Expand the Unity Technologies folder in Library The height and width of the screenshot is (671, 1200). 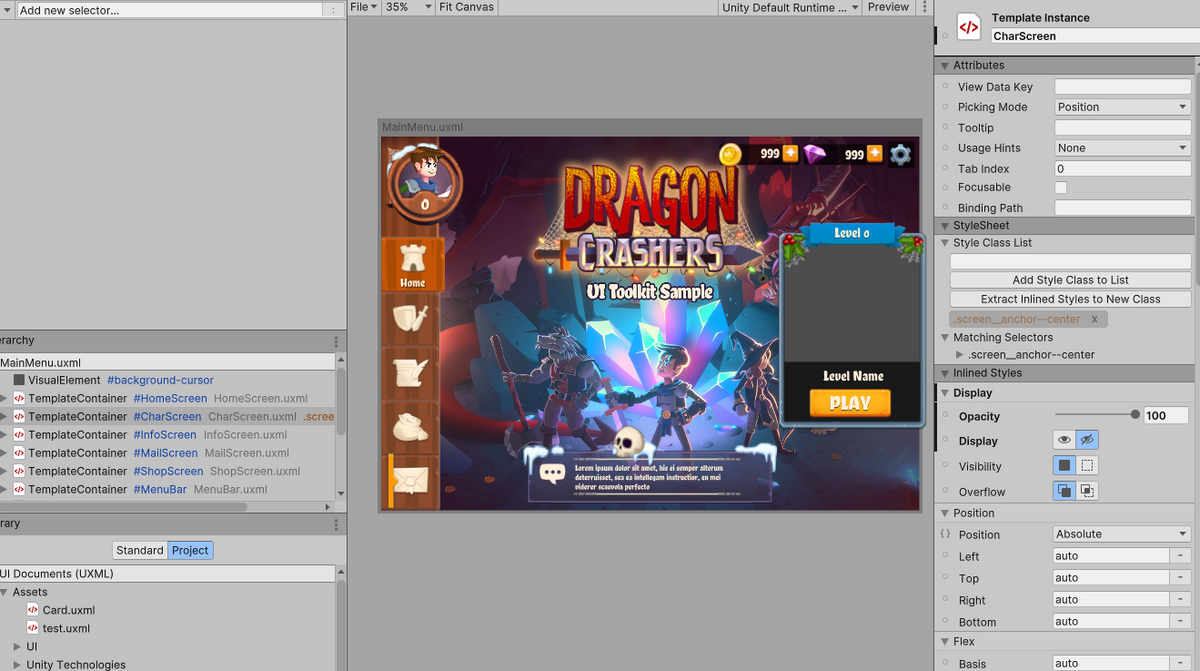click(17, 665)
